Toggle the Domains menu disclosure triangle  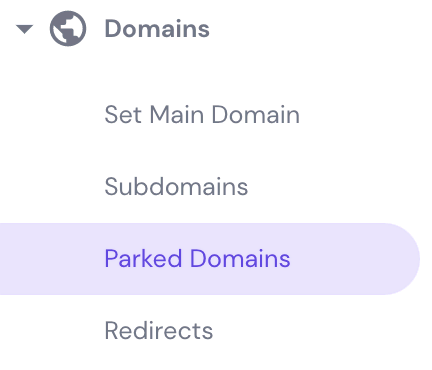point(25,29)
